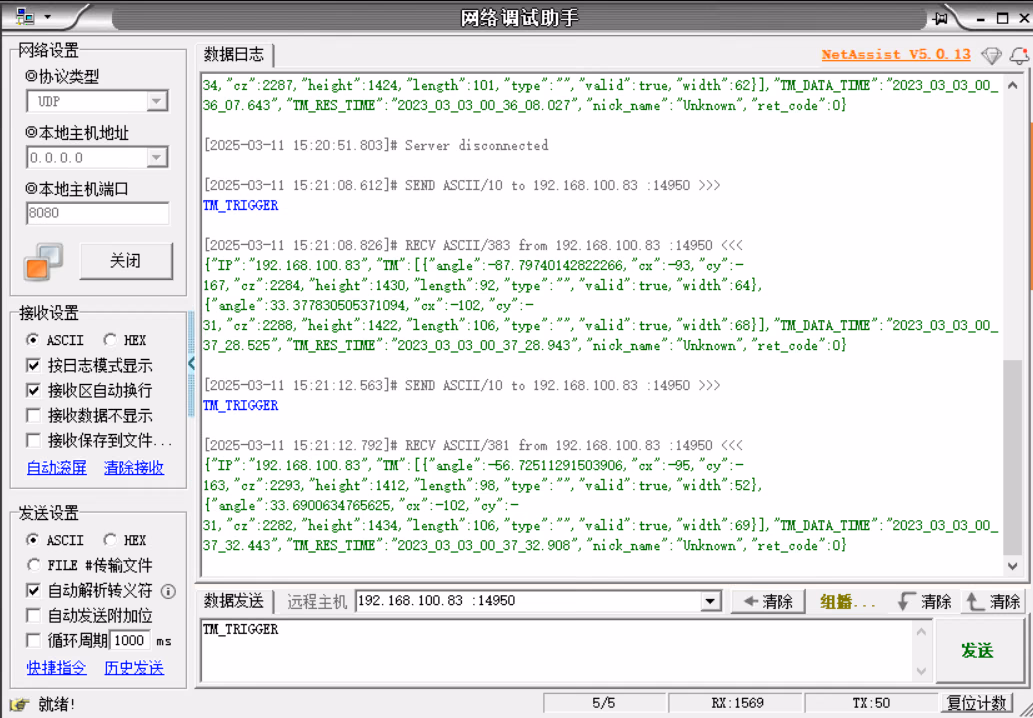Click the remote host 192.168.100.83 field

530,601
